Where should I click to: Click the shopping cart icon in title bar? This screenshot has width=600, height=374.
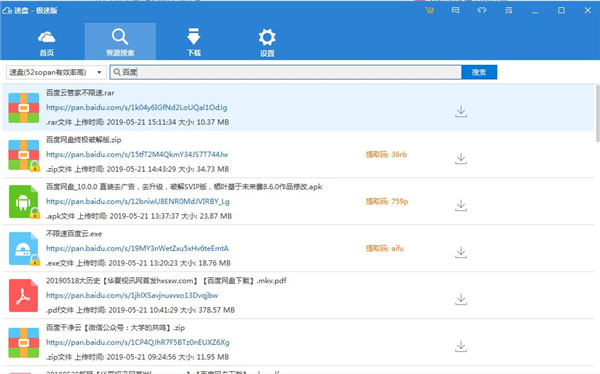click(x=429, y=10)
